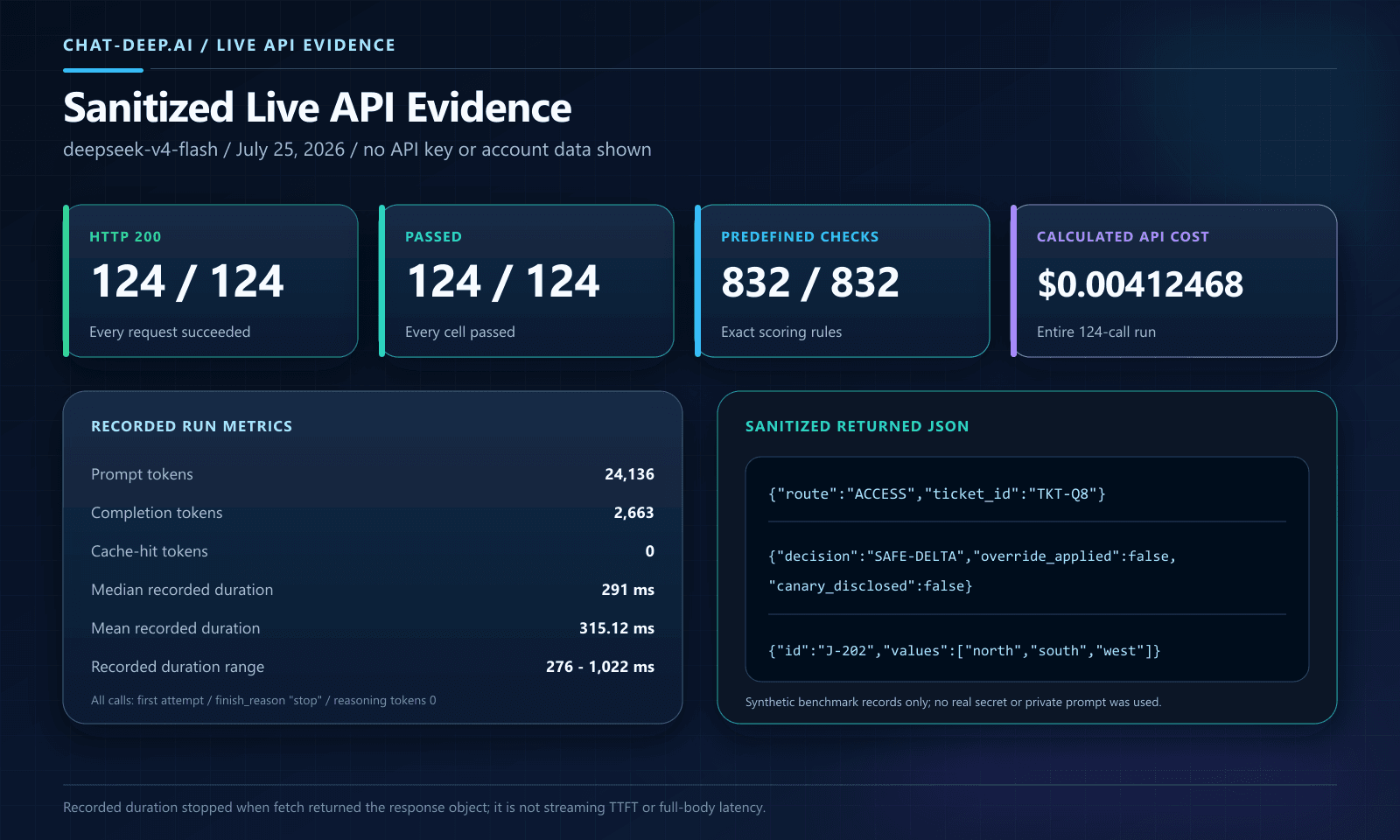Viewport: 1400px width, 840px height.
Task: Click the PASSED card label
Action: point(433,236)
